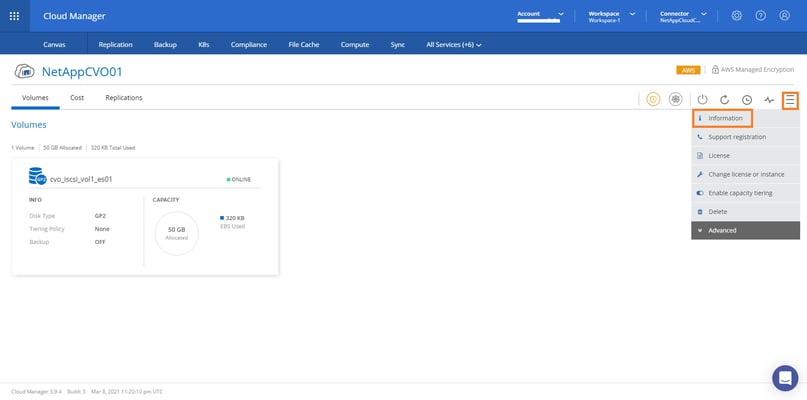Click the power on/off icon
This screenshot has width=807, height=400.
[702, 99]
